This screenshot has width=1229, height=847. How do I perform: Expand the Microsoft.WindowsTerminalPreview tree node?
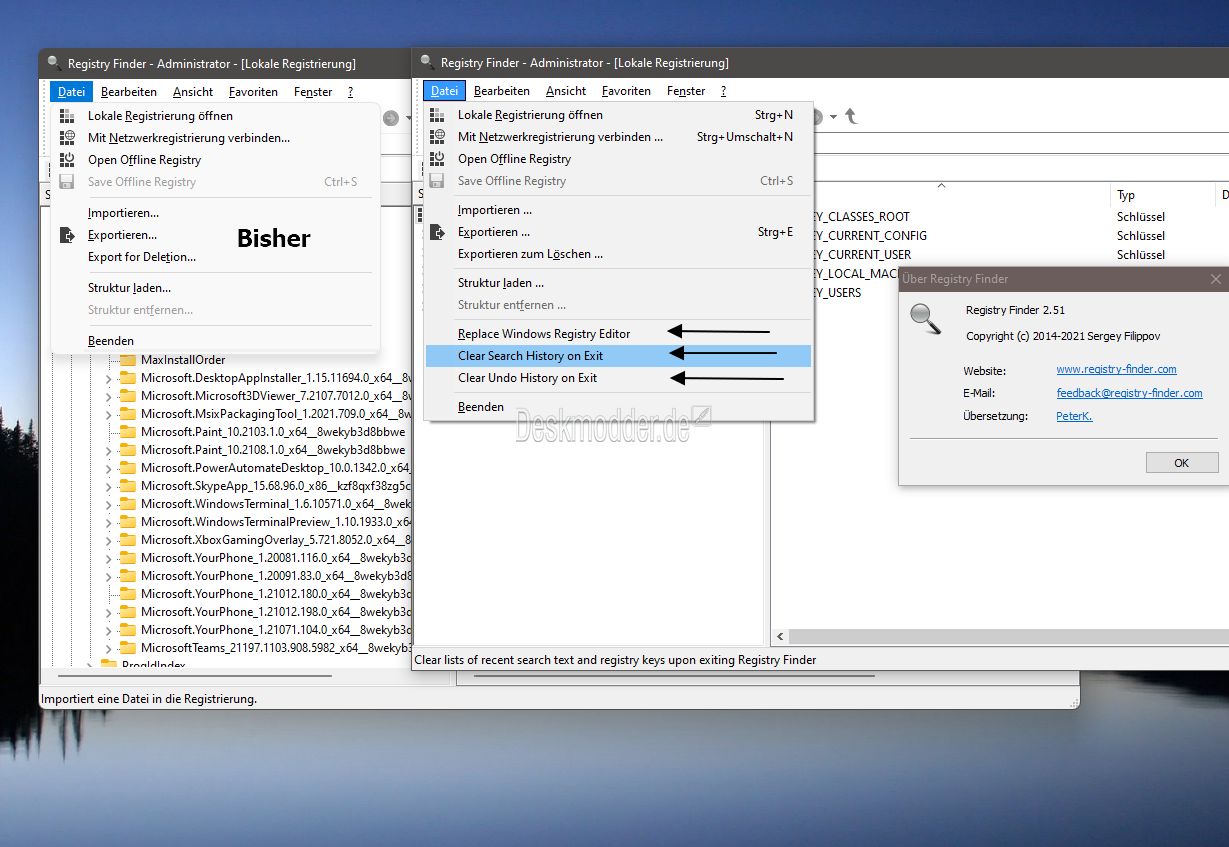tap(109, 522)
